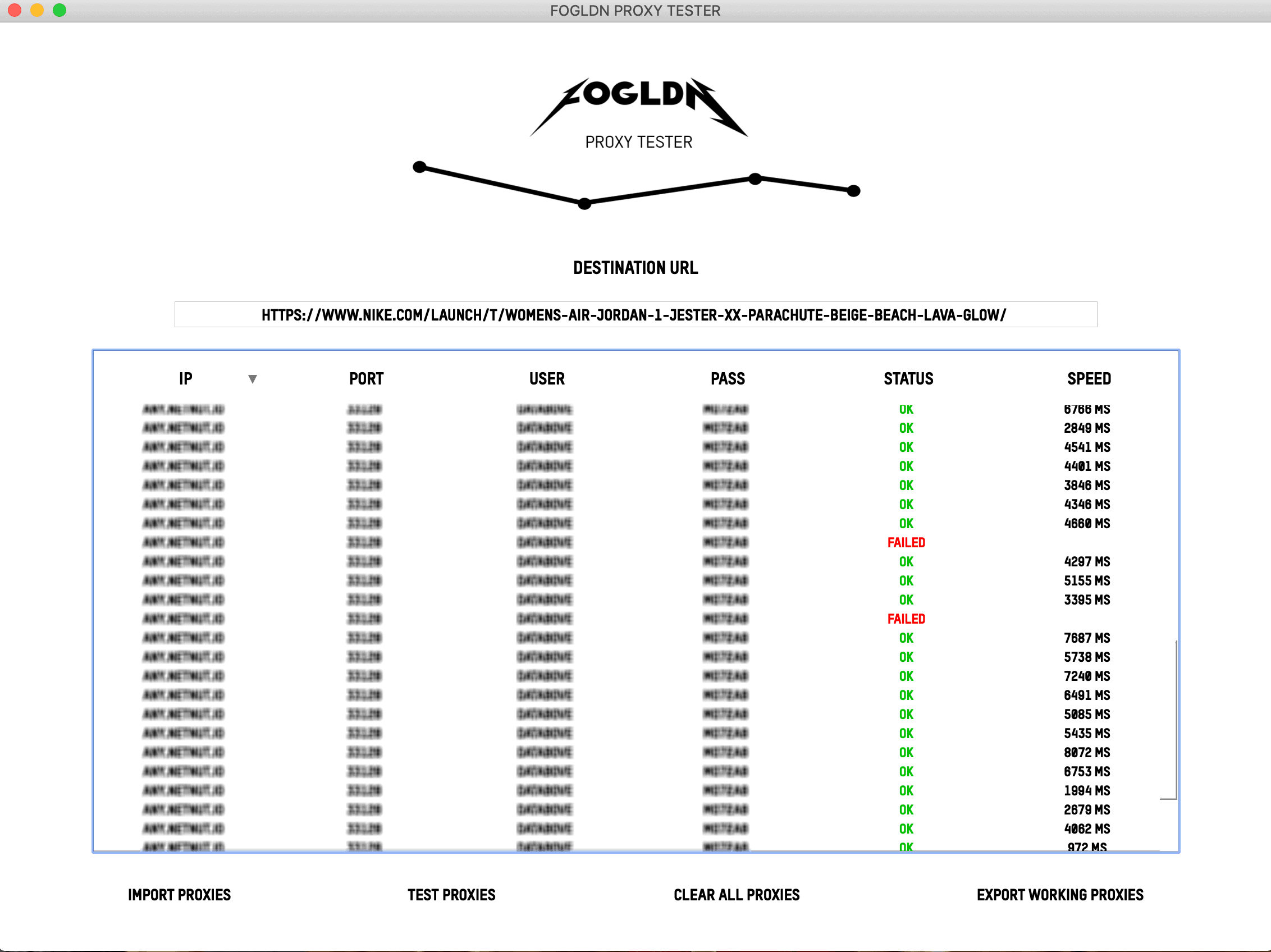
Task: Click the proxy table scrollbar thumb
Action: (x=1176, y=719)
